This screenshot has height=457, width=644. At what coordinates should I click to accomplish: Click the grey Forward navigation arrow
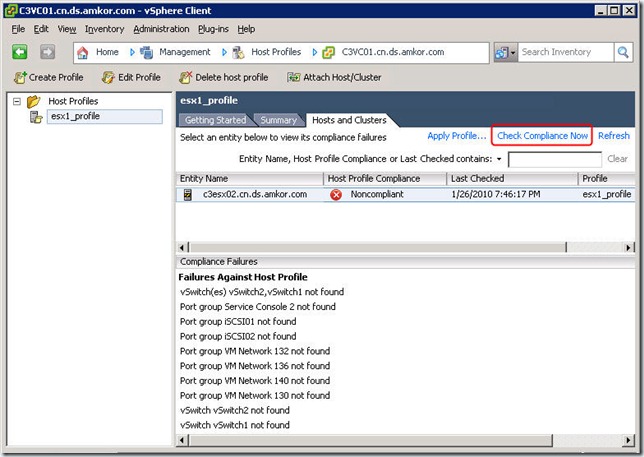tap(48, 52)
